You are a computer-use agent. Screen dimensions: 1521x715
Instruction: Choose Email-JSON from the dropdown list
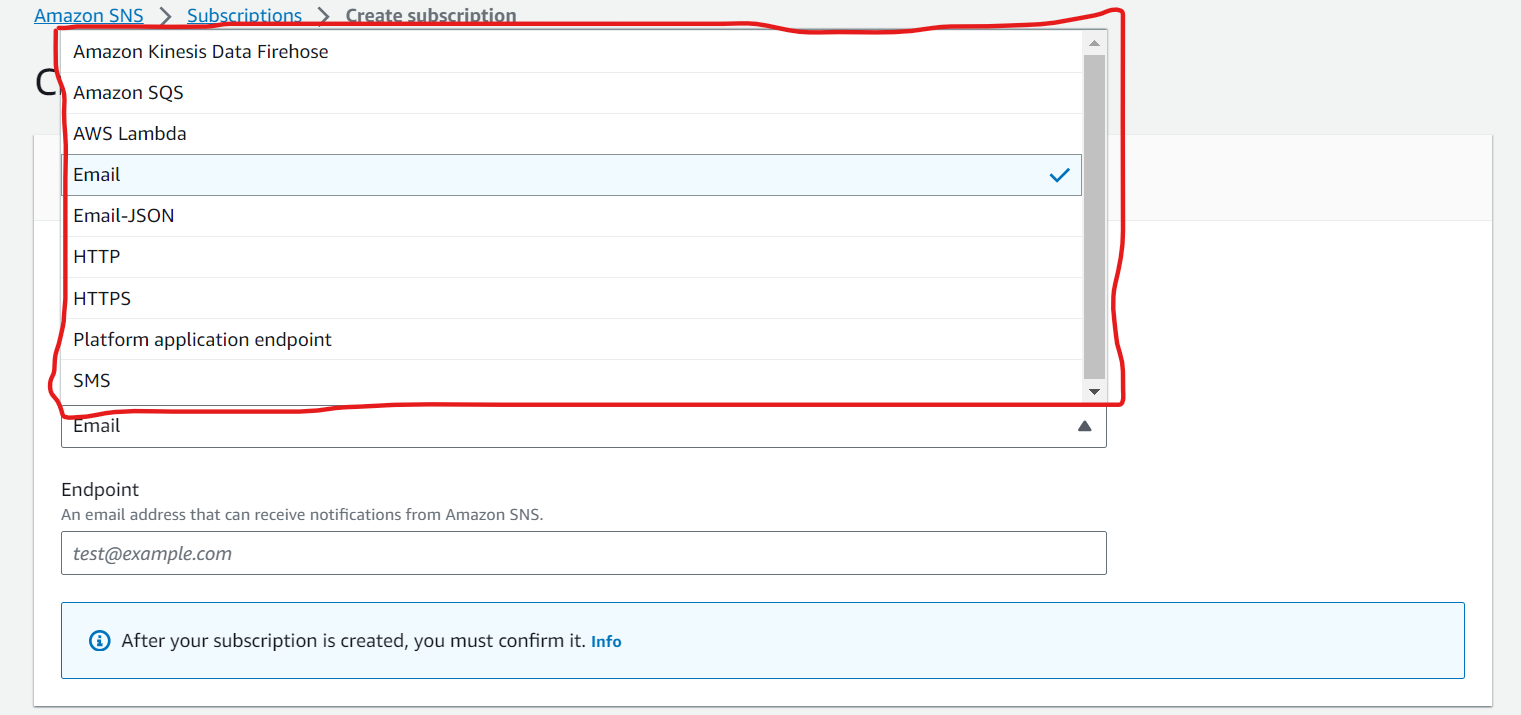coord(572,216)
